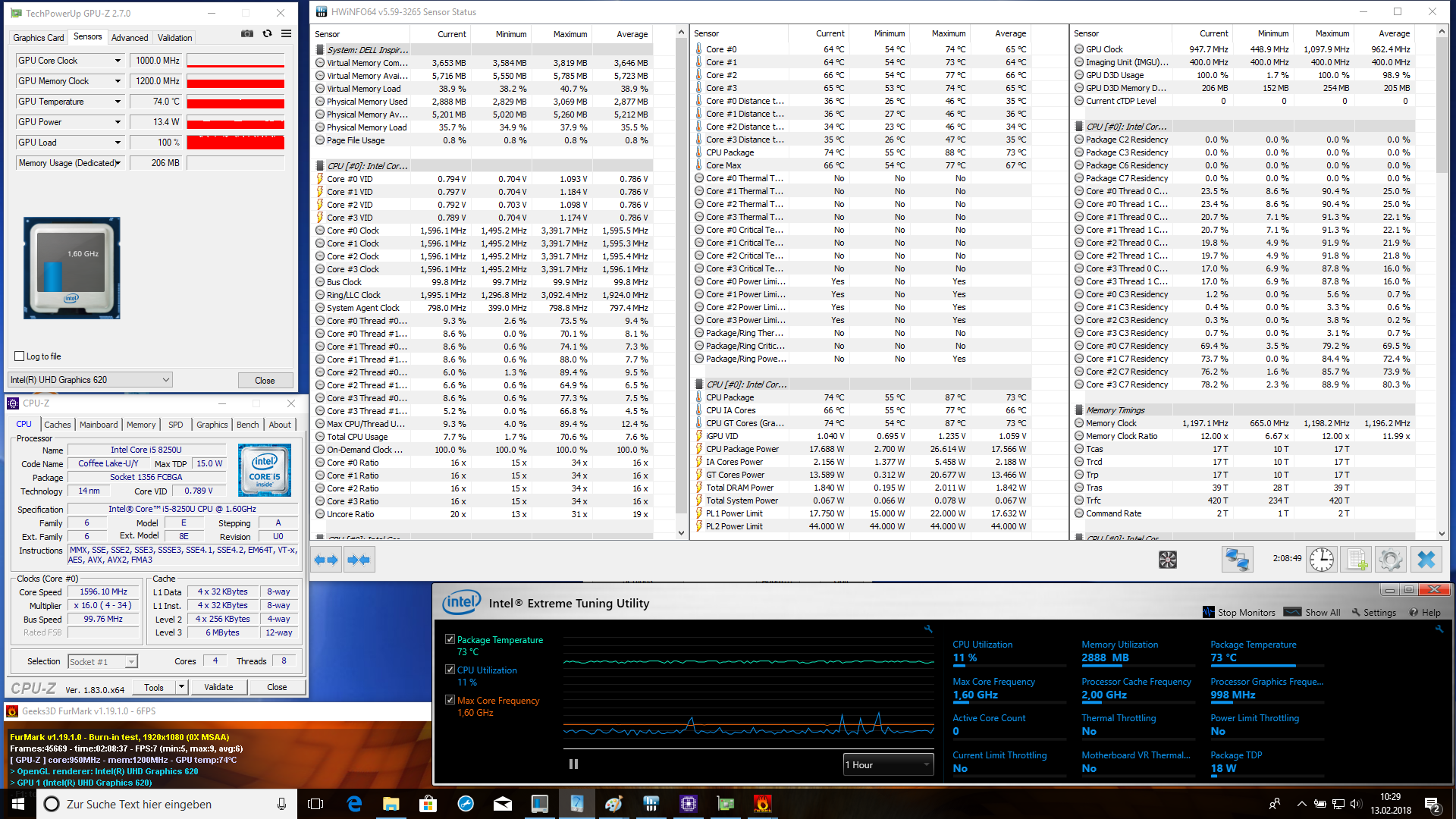Image resolution: width=1456 pixels, height=819 pixels.
Task: Click HWiNFO logging document-plus icon
Action: pyautogui.click(x=1355, y=560)
